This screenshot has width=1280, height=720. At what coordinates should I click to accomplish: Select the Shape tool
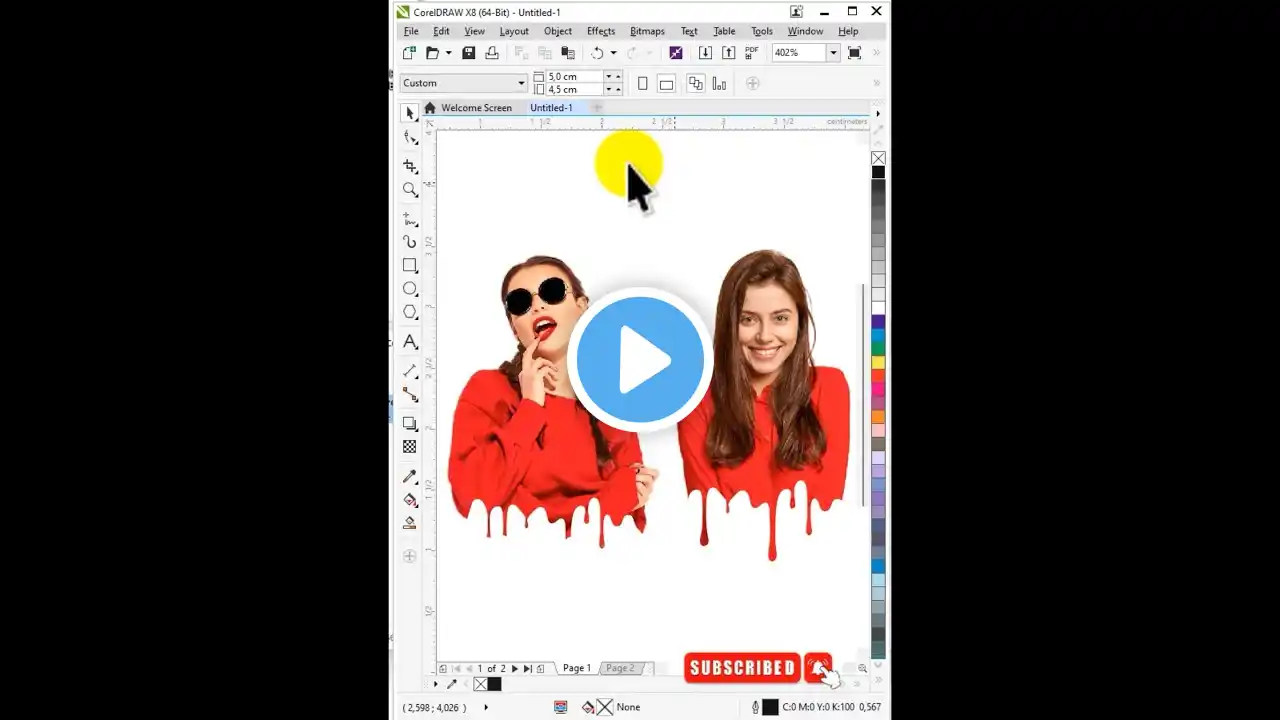pyautogui.click(x=410, y=137)
